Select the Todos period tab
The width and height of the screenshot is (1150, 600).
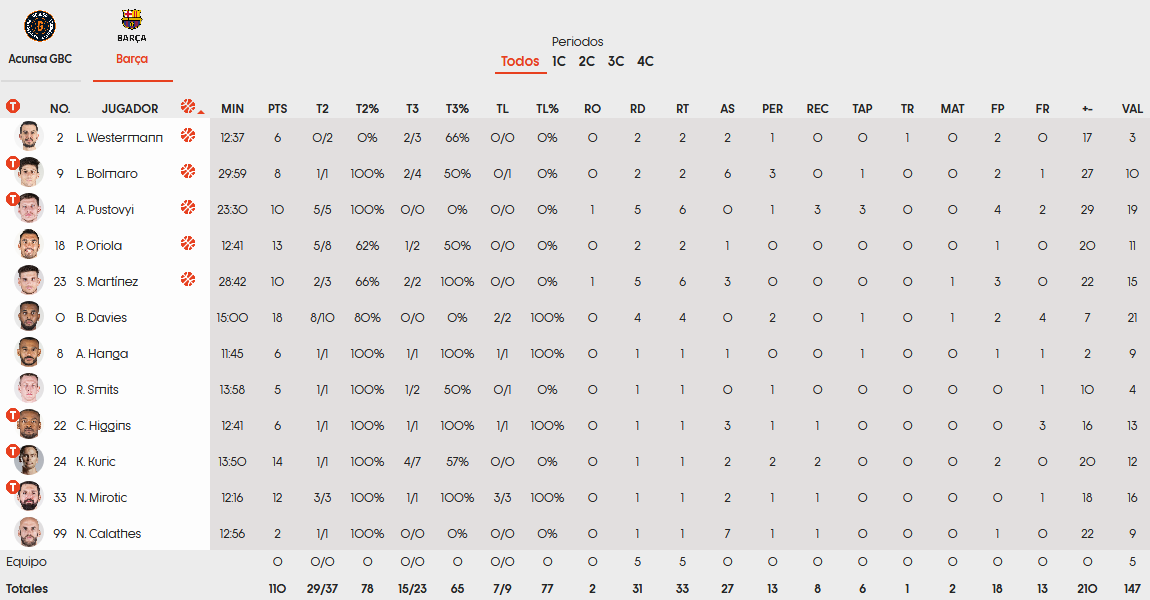[x=520, y=62]
